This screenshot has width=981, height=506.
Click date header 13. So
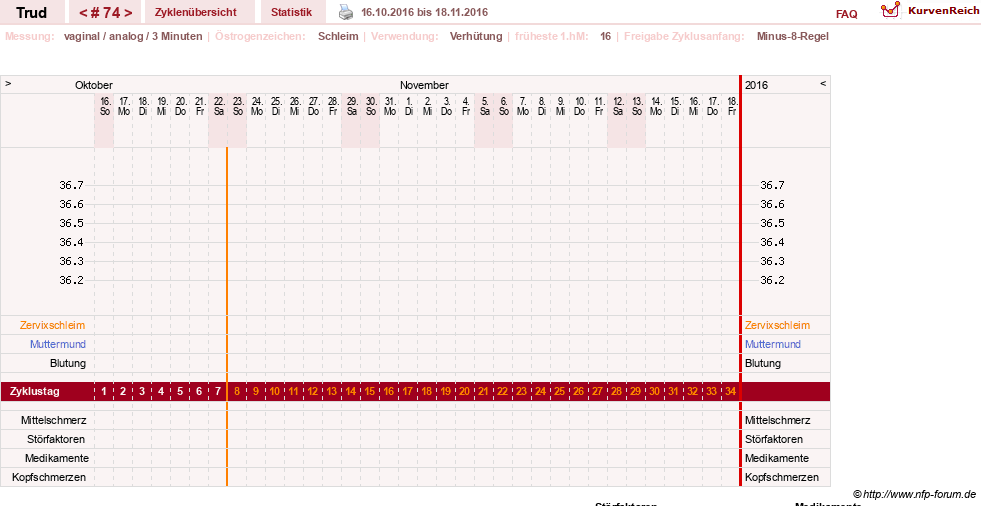[637, 106]
